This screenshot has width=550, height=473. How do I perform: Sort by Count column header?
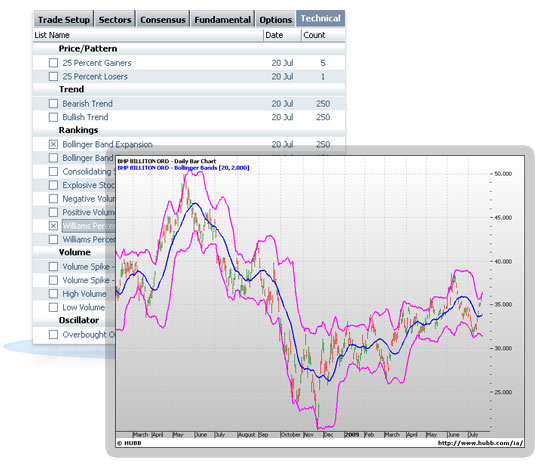(x=314, y=35)
